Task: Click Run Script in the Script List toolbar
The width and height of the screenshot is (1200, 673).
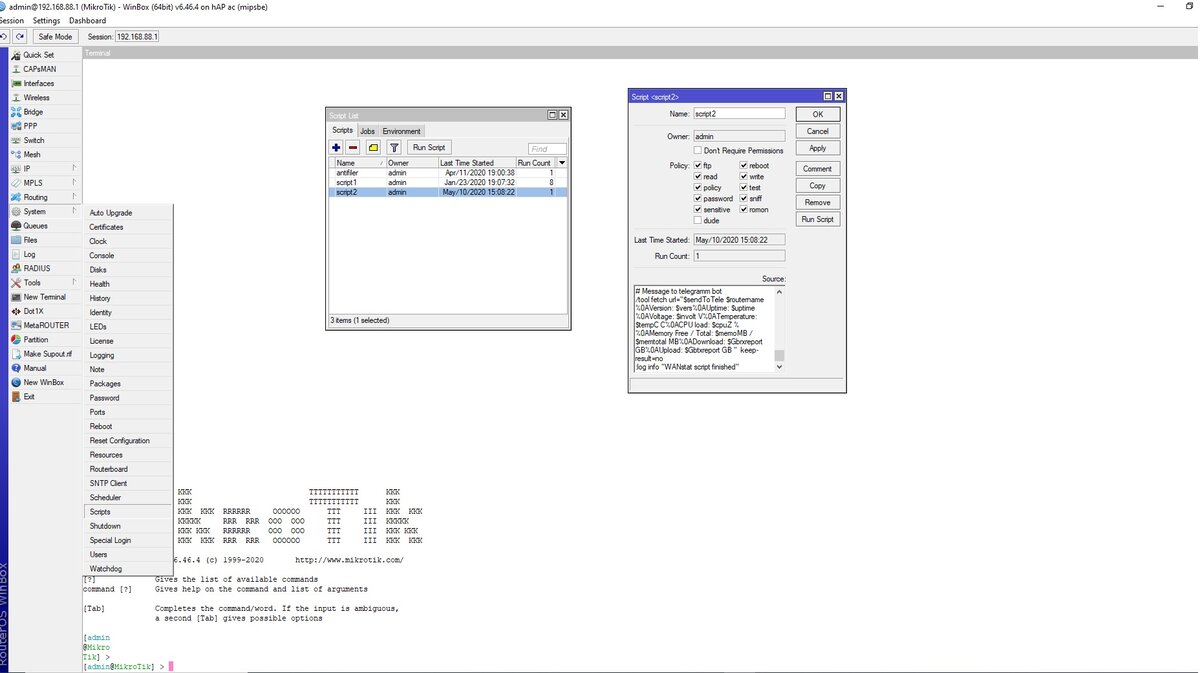Action: click(429, 147)
